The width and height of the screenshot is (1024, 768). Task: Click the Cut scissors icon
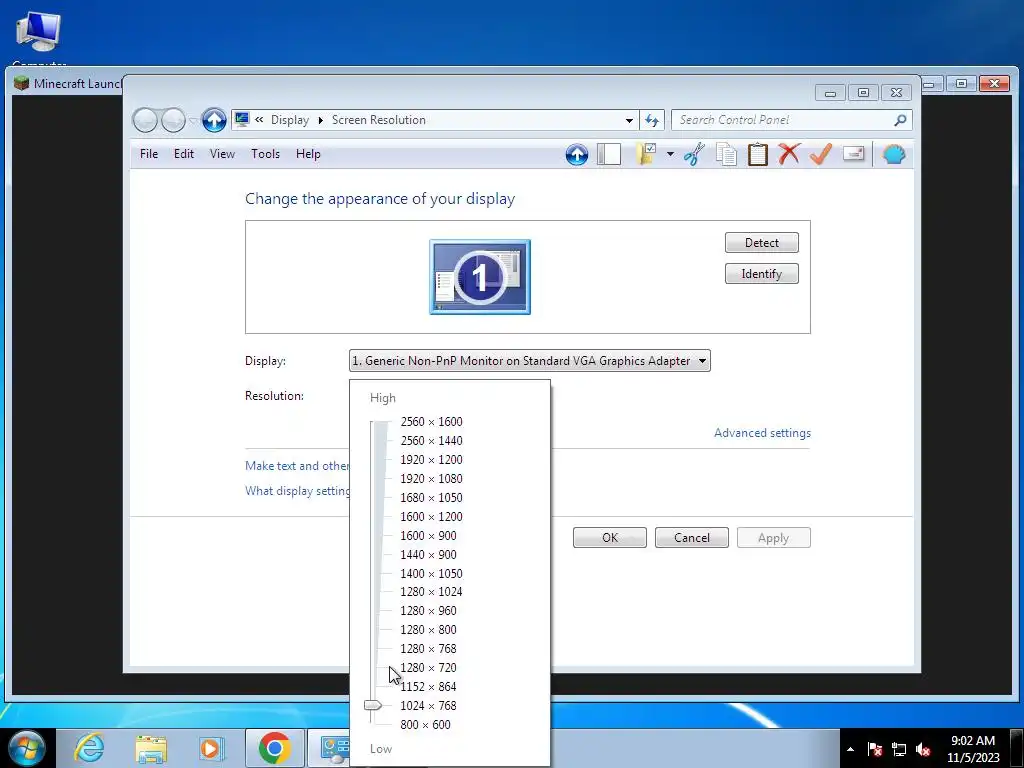tap(694, 155)
